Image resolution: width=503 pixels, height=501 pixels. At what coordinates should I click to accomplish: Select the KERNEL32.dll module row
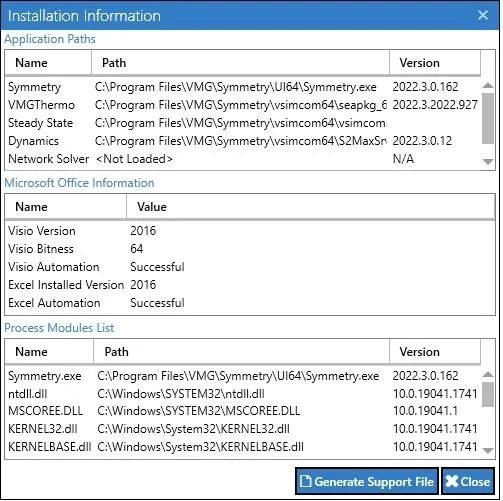click(x=243, y=429)
